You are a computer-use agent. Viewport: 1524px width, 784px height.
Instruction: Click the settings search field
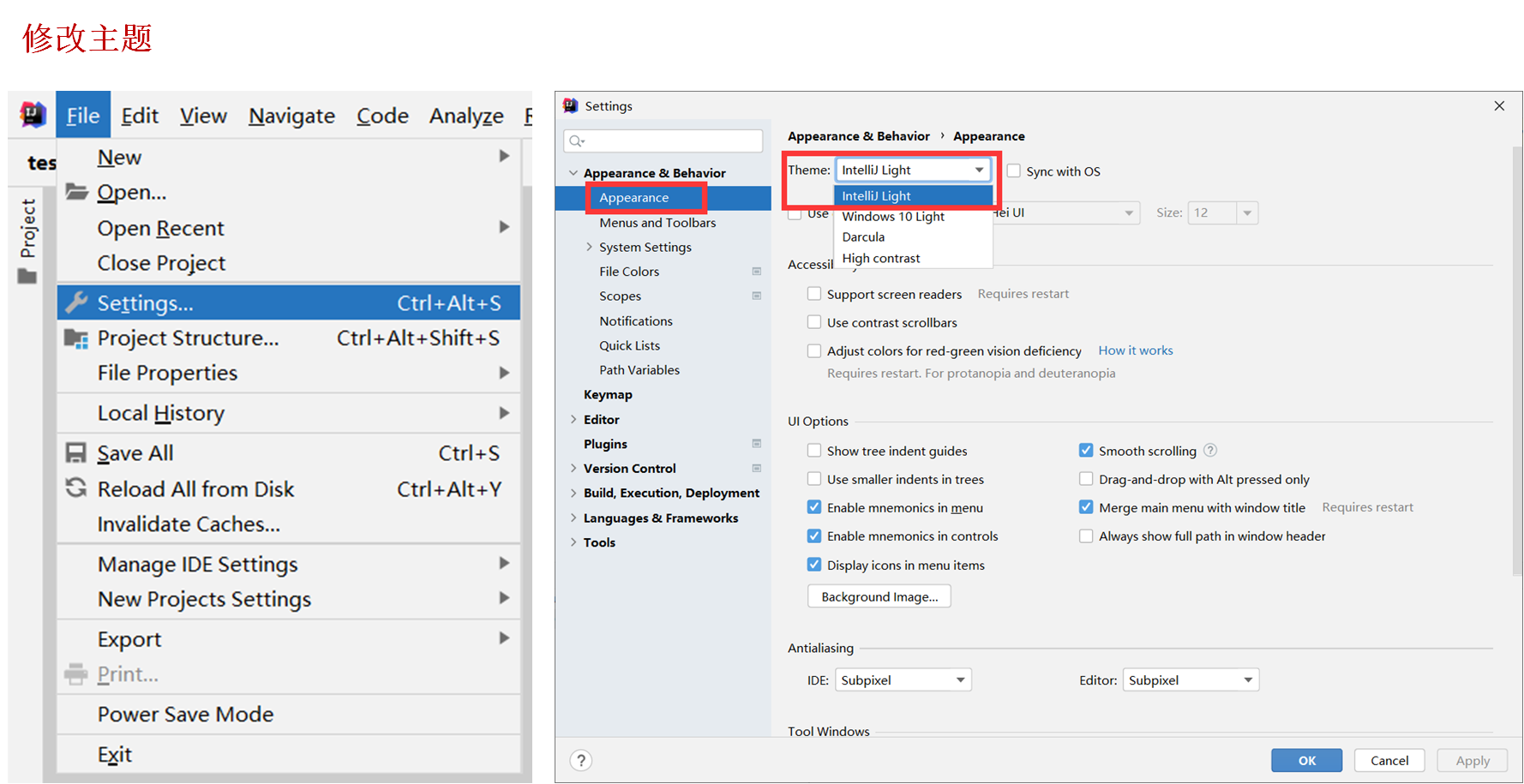663,141
